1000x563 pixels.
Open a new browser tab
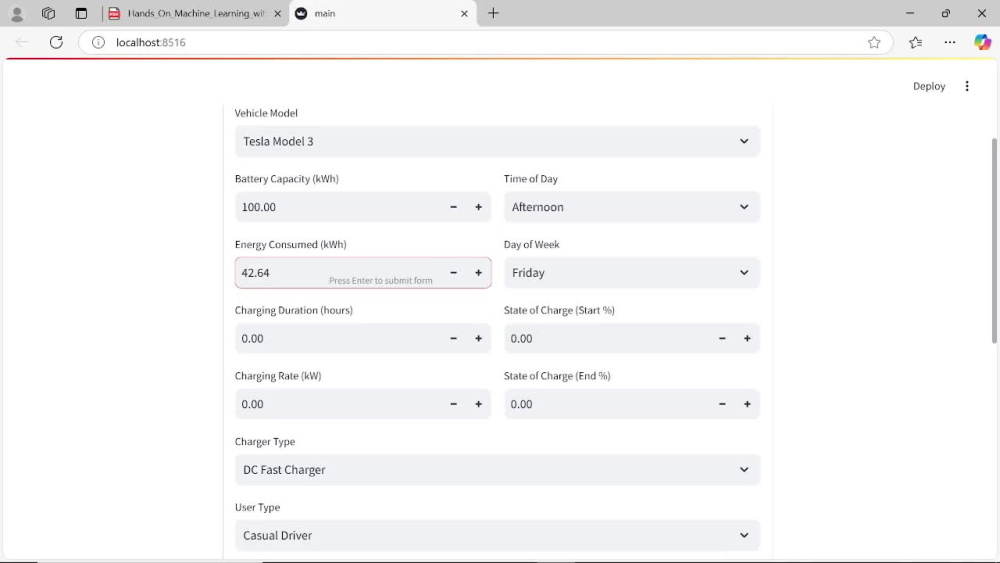(493, 13)
